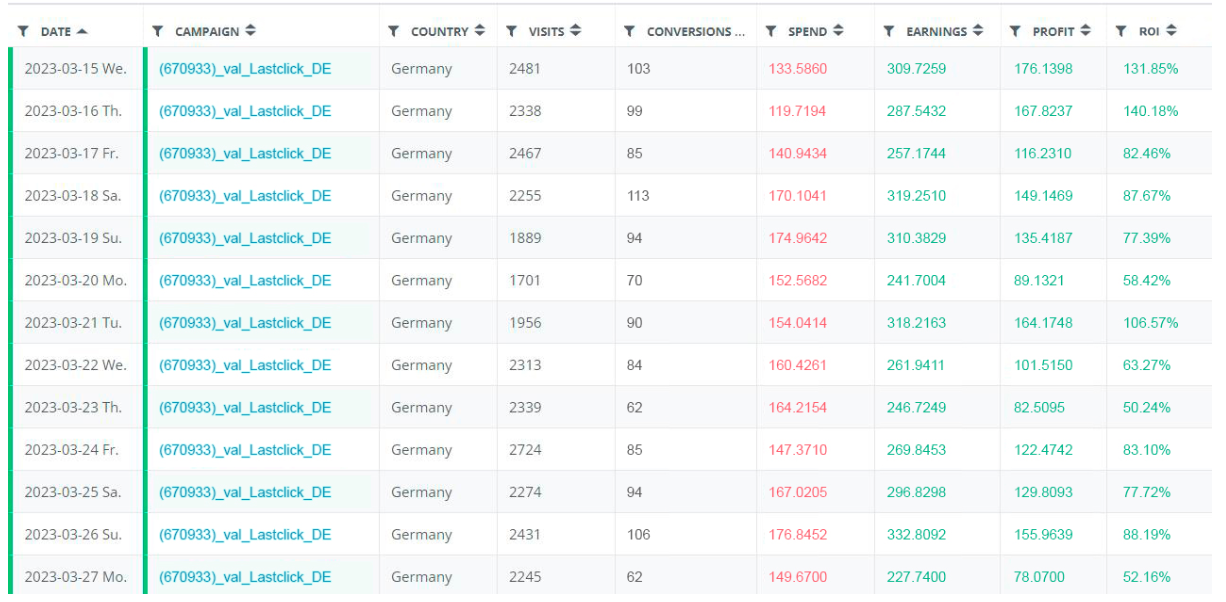Open the filter icon in Earnings column header

(889, 32)
